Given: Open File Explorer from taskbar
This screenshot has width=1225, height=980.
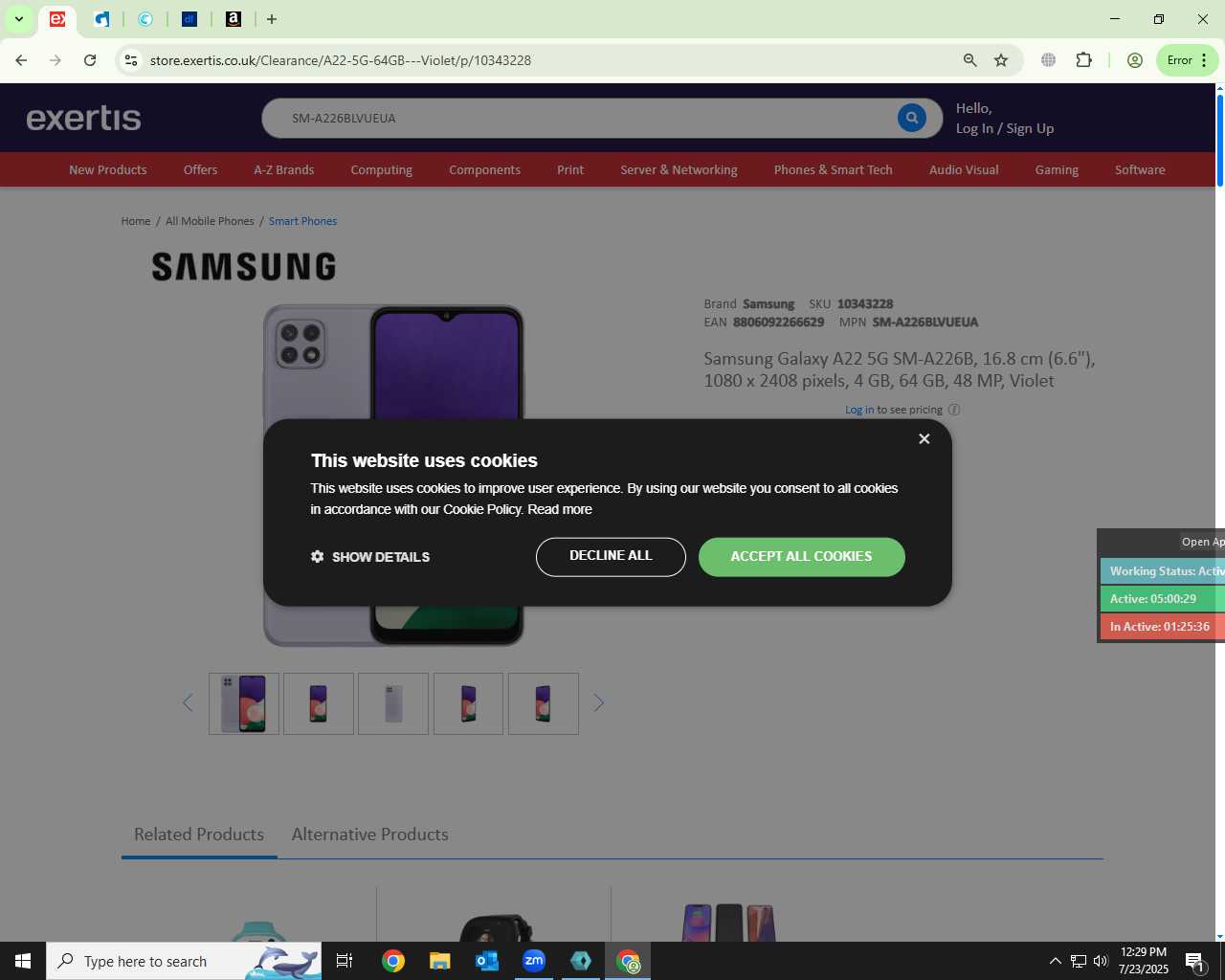Looking at the screenshot, I should click(x=439, y=961).
